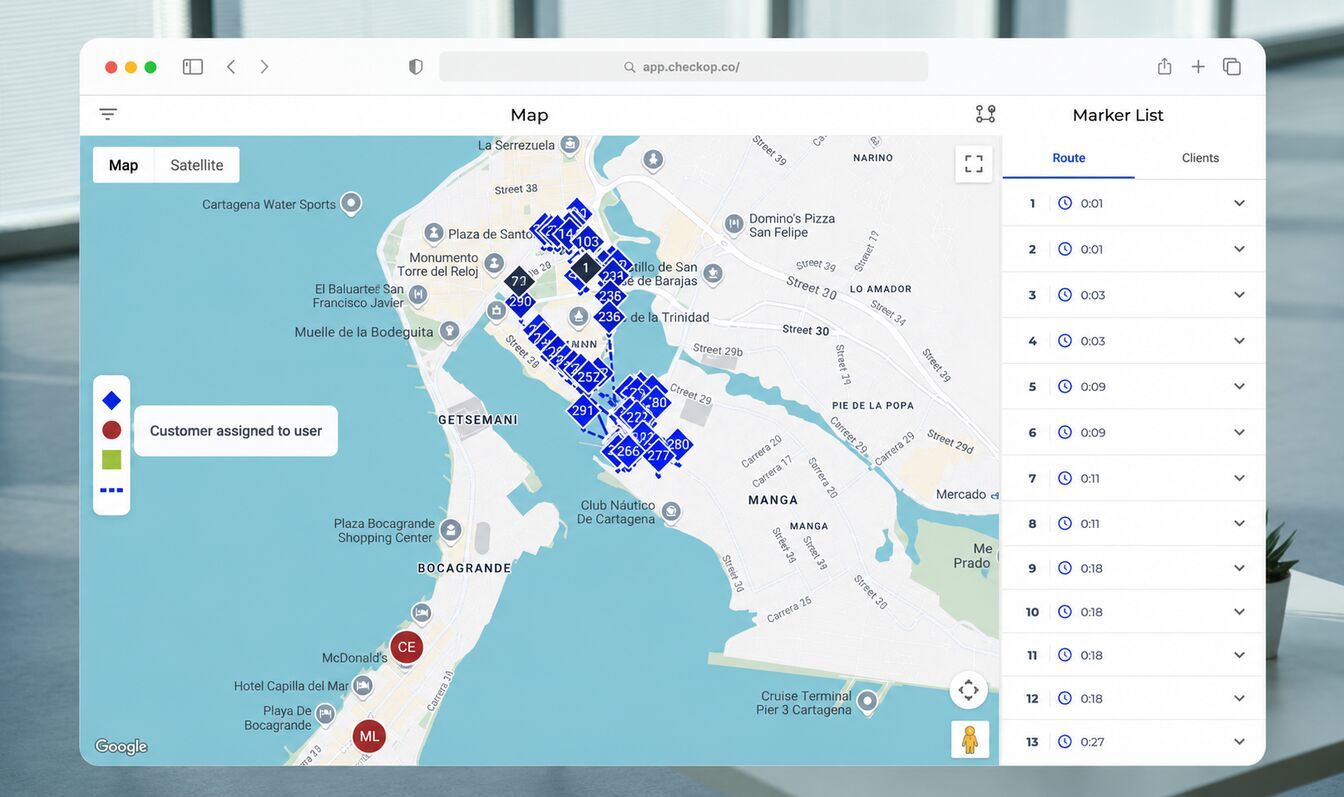Expand route row 7 chevron
Screen dimensions: 1344x797
1239,478
